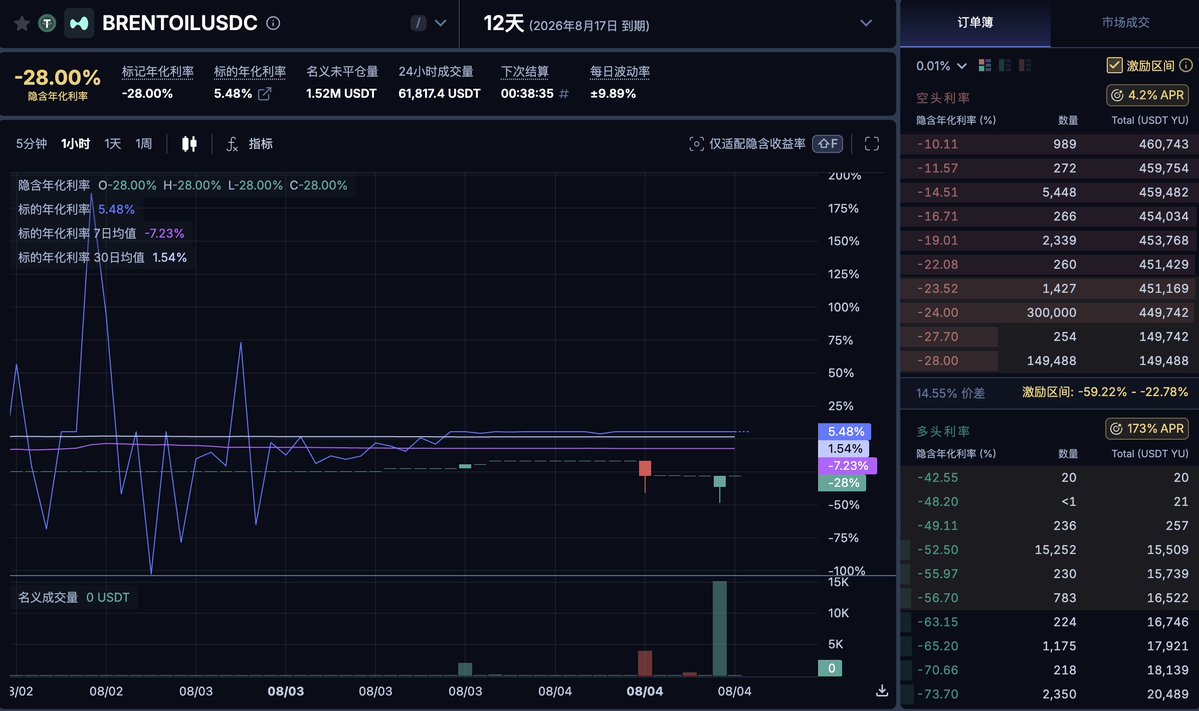The image size is (1199, 711).
Task: Open BRENTOILUSDC market info icon
Action: pyautogui.click(x=273, y=23)
